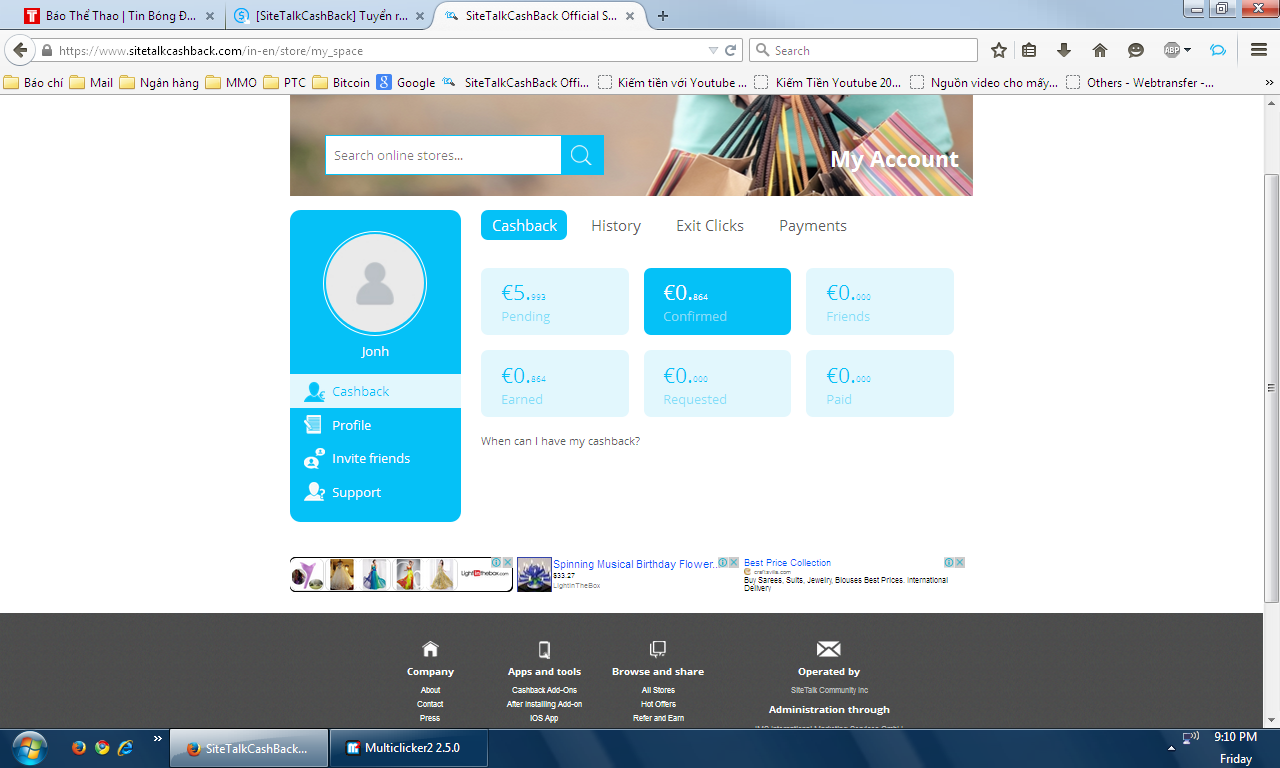Image resolution: width=1280 pixels, height=768 pixels.
Task: Click the page vertical scrollbar thumb
Action: point(1271,388)
